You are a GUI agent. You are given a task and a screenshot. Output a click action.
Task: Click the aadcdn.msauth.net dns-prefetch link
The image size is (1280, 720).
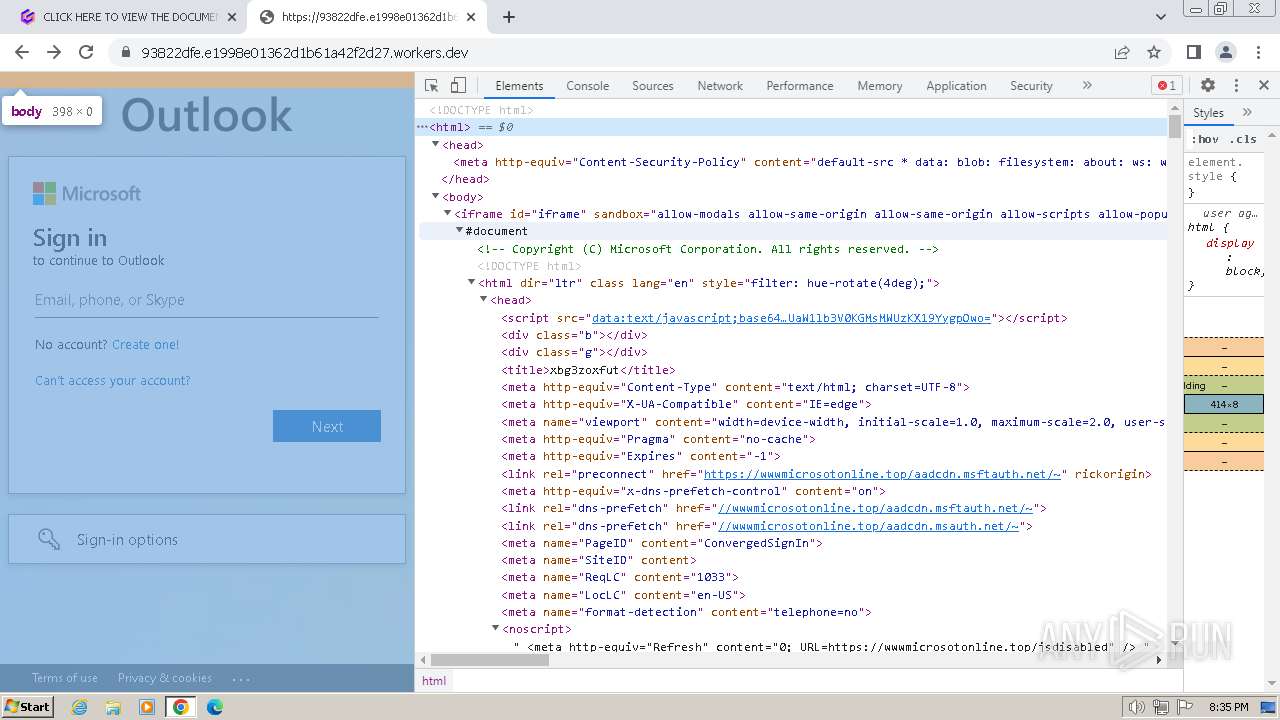868,526
